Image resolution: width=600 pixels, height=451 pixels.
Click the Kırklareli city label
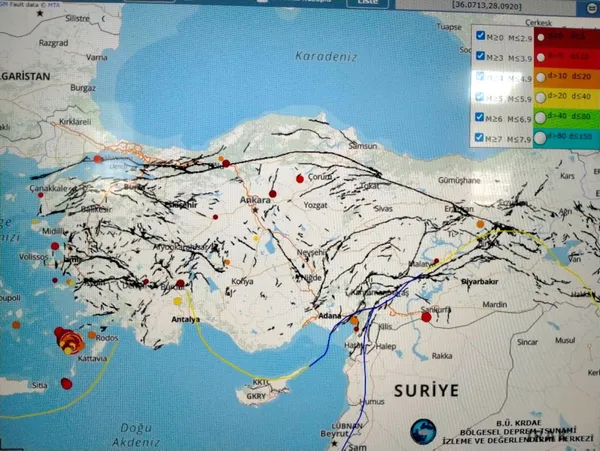pos(75,122)
